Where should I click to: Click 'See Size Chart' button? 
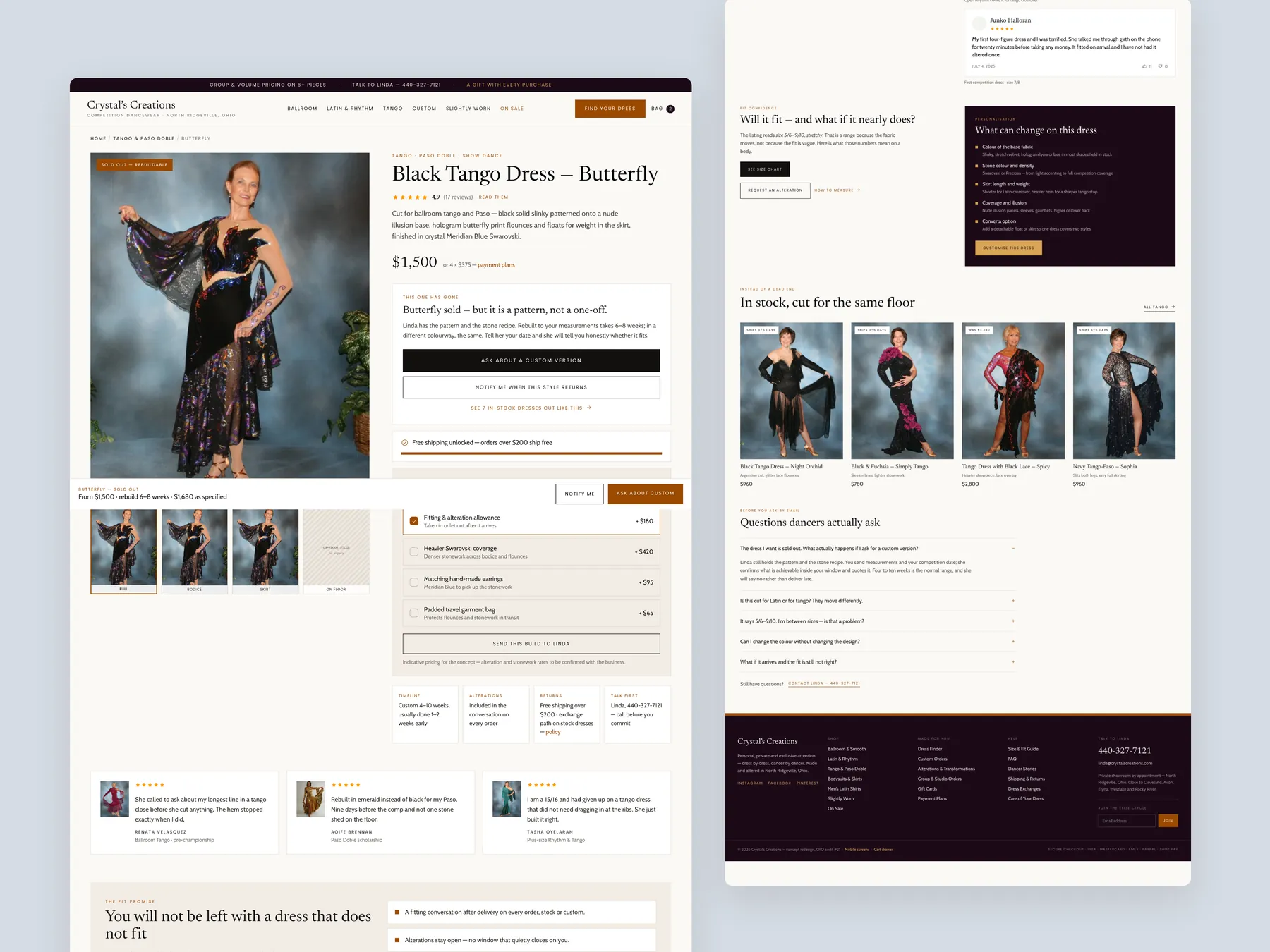tap(765, 169)
